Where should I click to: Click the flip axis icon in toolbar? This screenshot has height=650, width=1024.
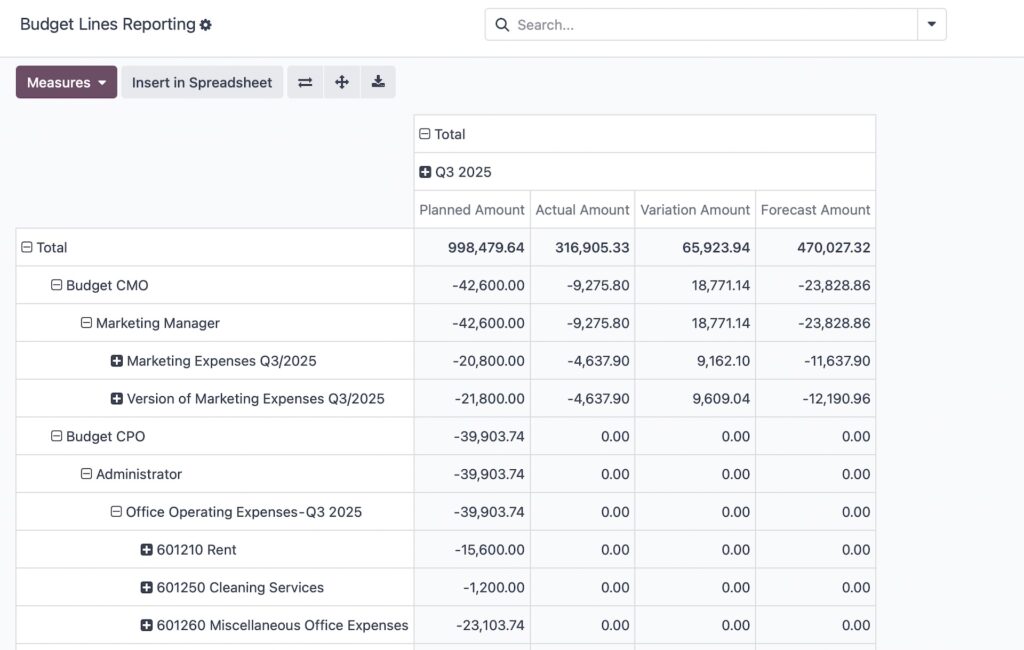pyautogui.click(x=305, y=82)
